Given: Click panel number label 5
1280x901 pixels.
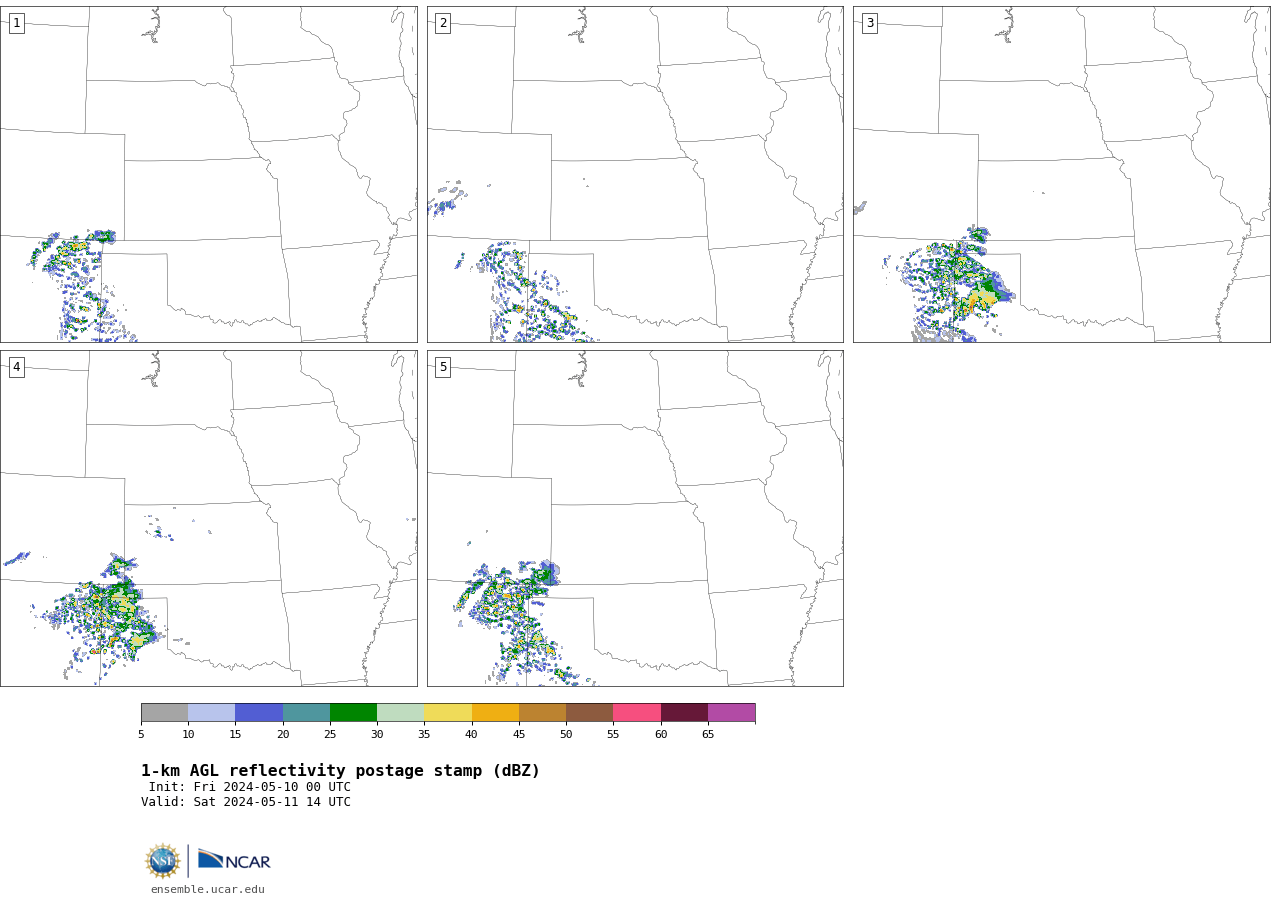Looking at the screenshot, I should click(x=443, y=367).
